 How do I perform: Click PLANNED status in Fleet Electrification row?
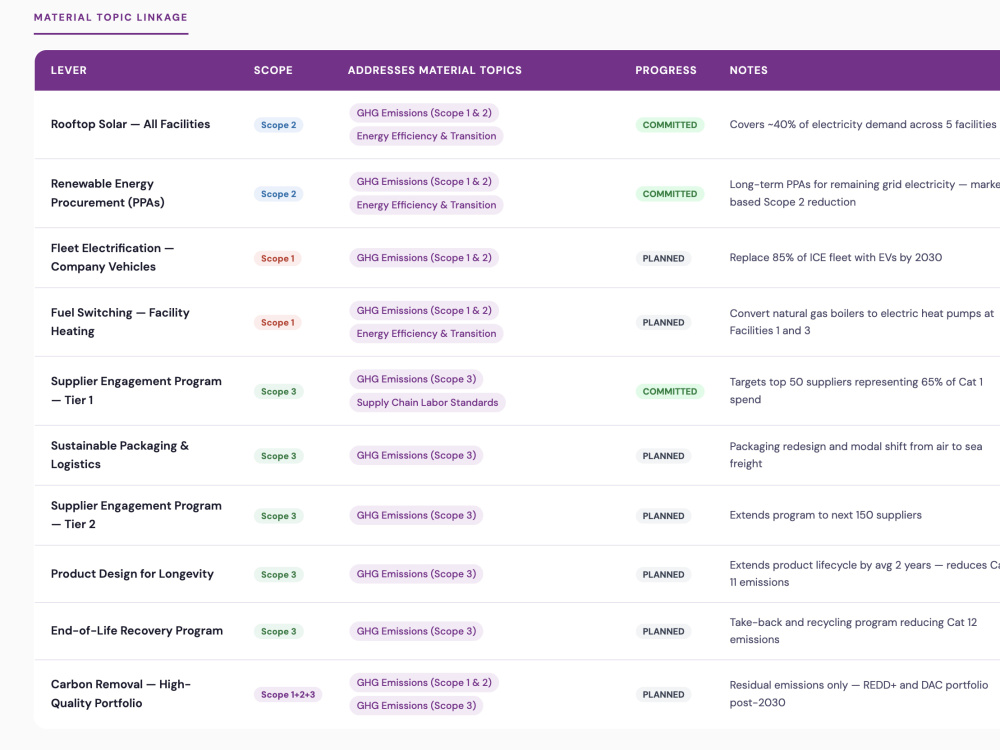click(663, 258)
